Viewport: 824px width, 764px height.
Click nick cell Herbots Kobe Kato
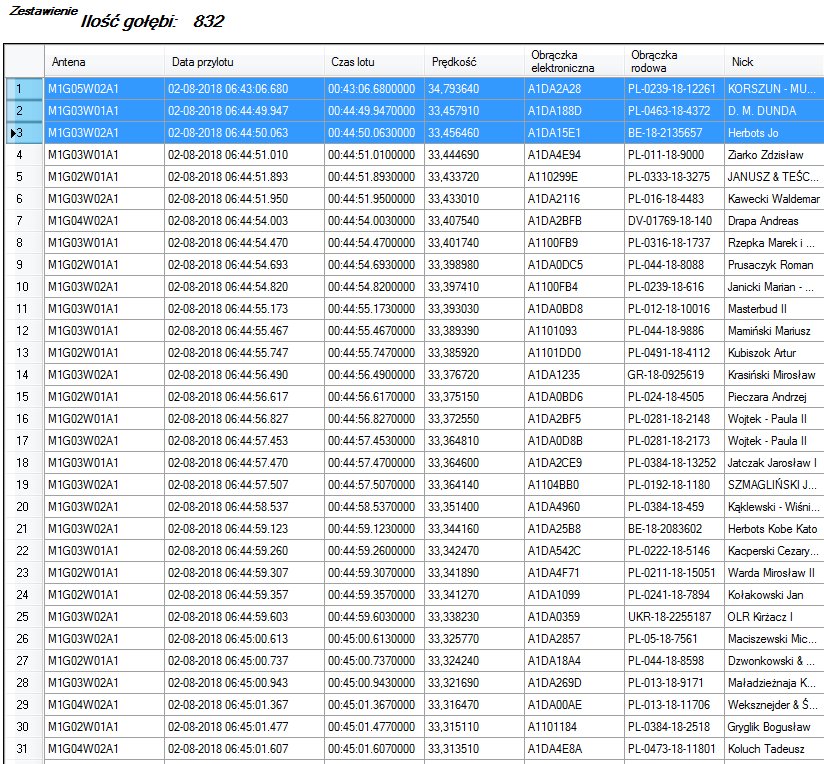(x=774, y=529)
